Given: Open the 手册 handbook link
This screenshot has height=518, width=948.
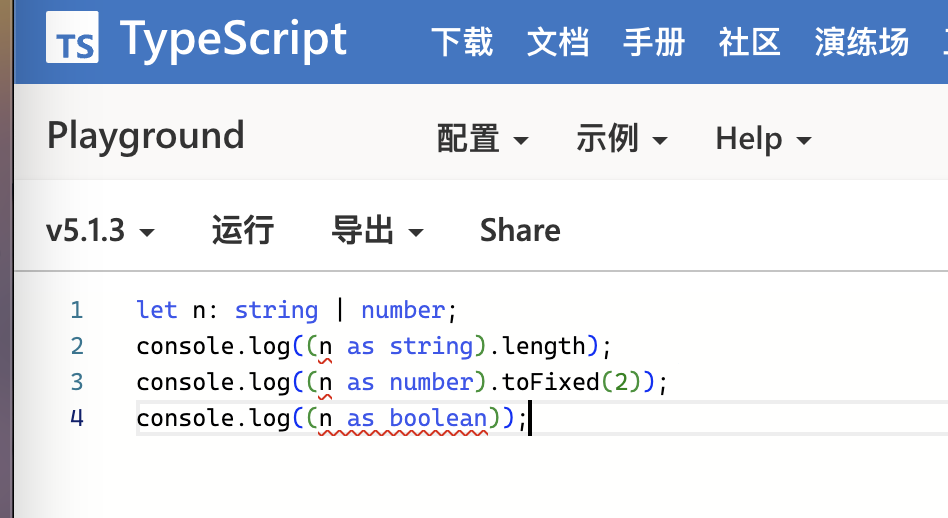Looking at the screenshot, I should pyautogui.click(x=654, y=42).
